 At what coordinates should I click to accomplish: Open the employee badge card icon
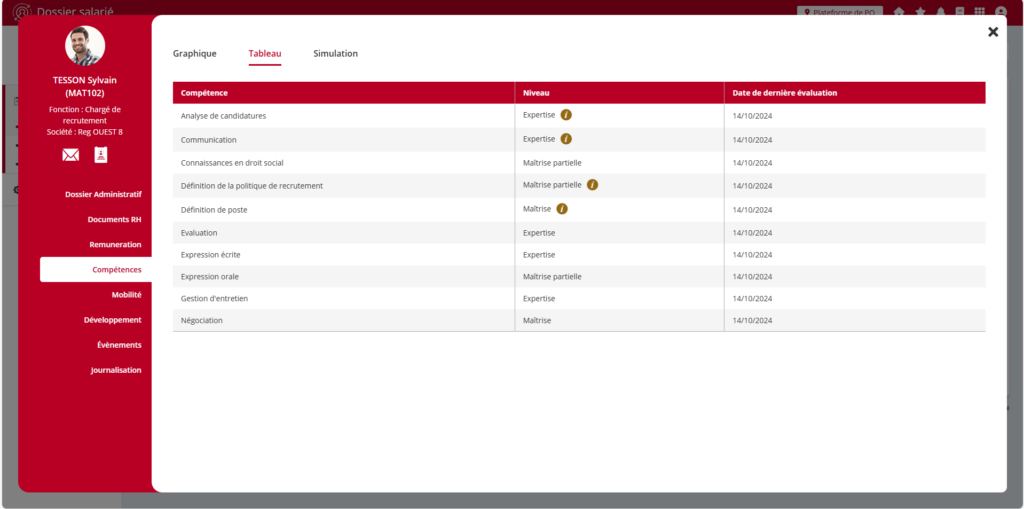[x=101, y=155]
